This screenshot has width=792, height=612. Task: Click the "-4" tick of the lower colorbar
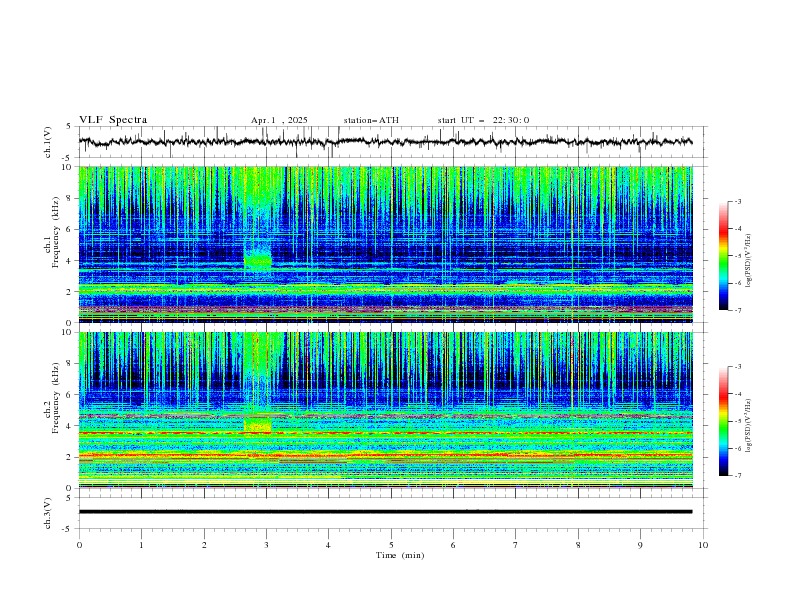[x=737, y=394]
